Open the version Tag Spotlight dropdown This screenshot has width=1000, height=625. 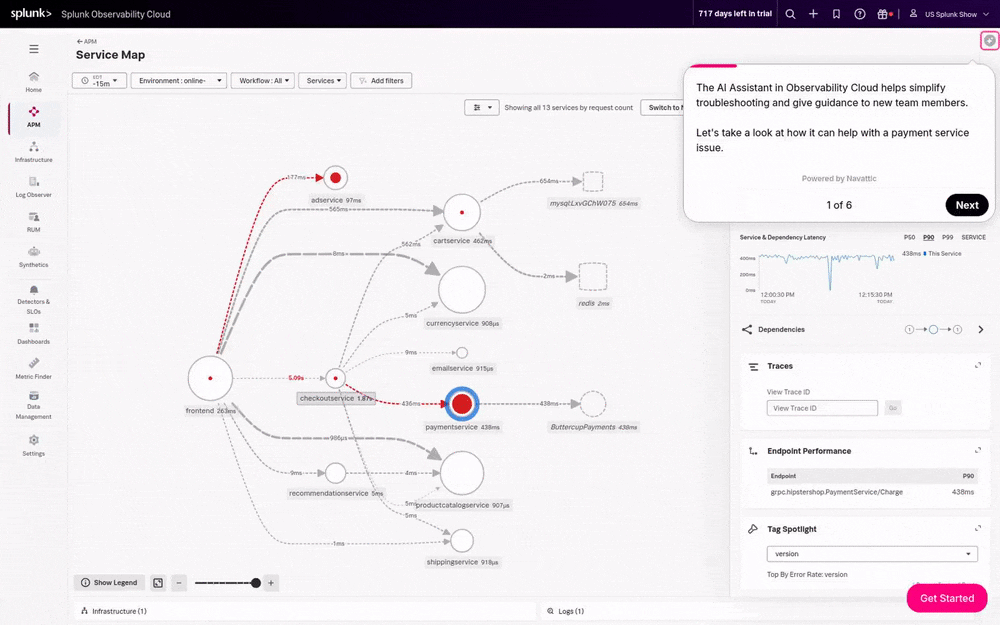tap(872, 554)
